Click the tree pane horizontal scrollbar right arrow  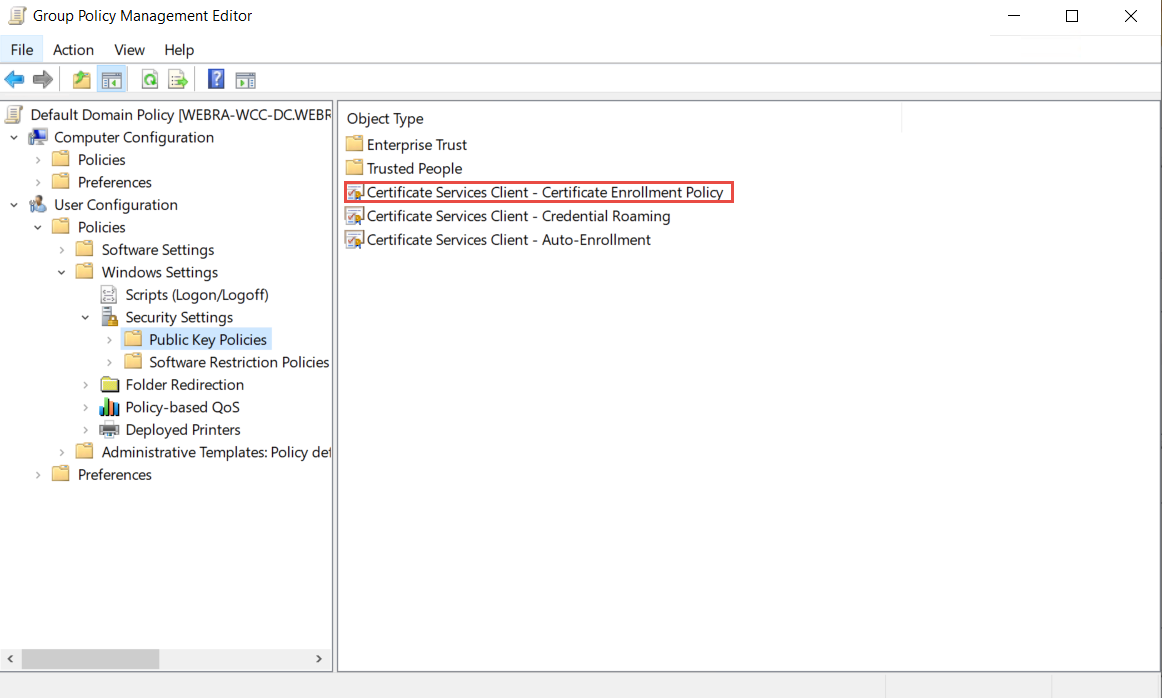point(319,659)
